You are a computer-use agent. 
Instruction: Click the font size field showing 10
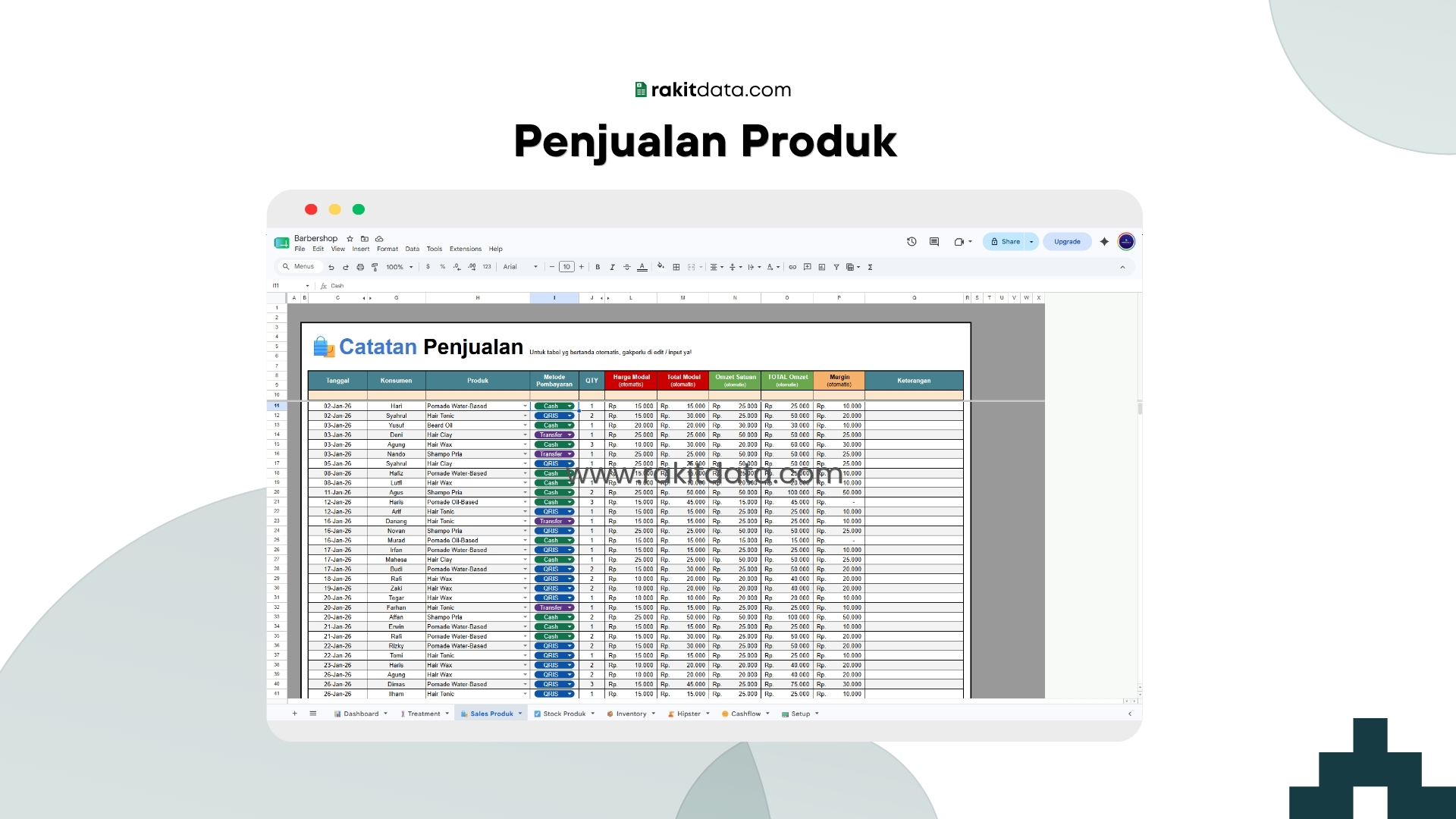(x=566, y=267)
